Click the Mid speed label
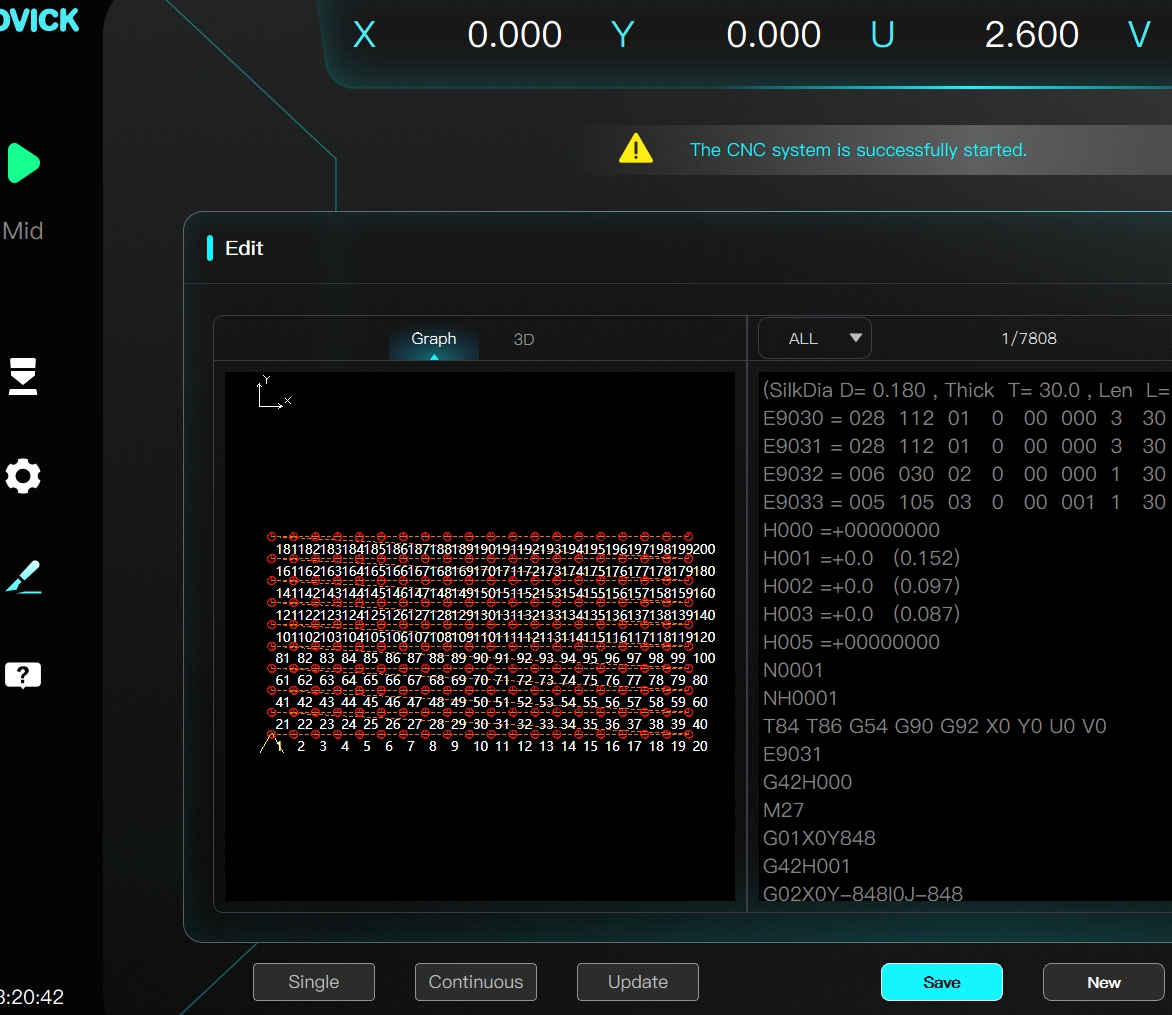The image size is (1172, 1015). (x=22, y=231)
